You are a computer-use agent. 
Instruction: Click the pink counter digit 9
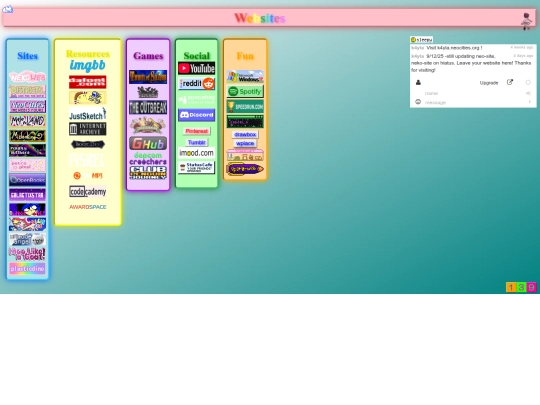(x=531, y=287)
